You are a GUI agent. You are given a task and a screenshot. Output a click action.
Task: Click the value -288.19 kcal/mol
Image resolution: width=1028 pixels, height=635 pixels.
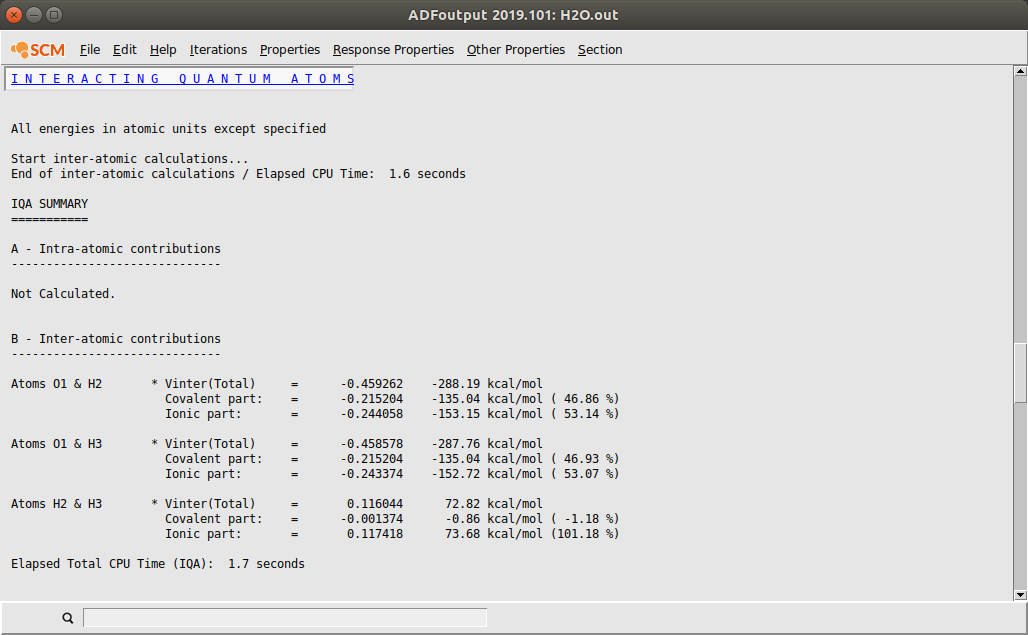(487, 384)
